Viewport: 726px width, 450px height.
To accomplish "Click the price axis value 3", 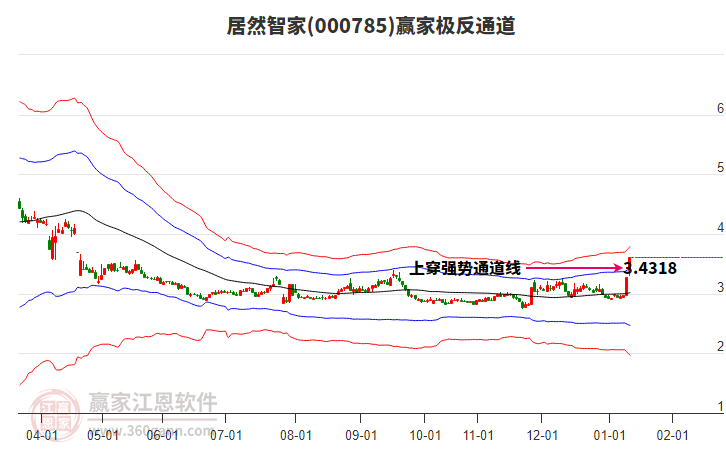I will 720,288.
